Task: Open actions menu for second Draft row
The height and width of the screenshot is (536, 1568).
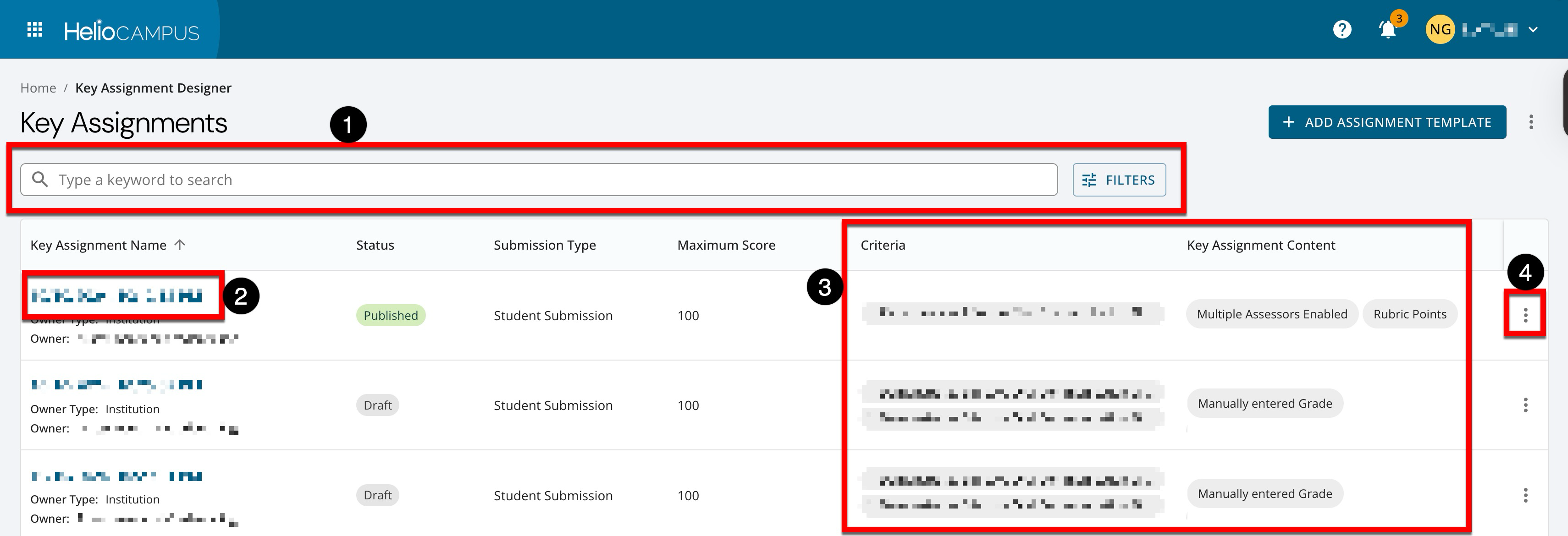Action: coord(1525,405)
